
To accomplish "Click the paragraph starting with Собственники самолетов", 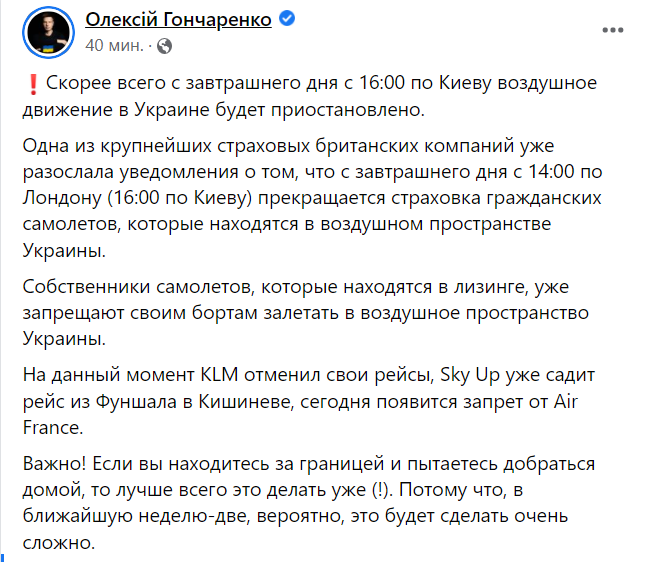I will pyautogui.click(x=306, y=312).
